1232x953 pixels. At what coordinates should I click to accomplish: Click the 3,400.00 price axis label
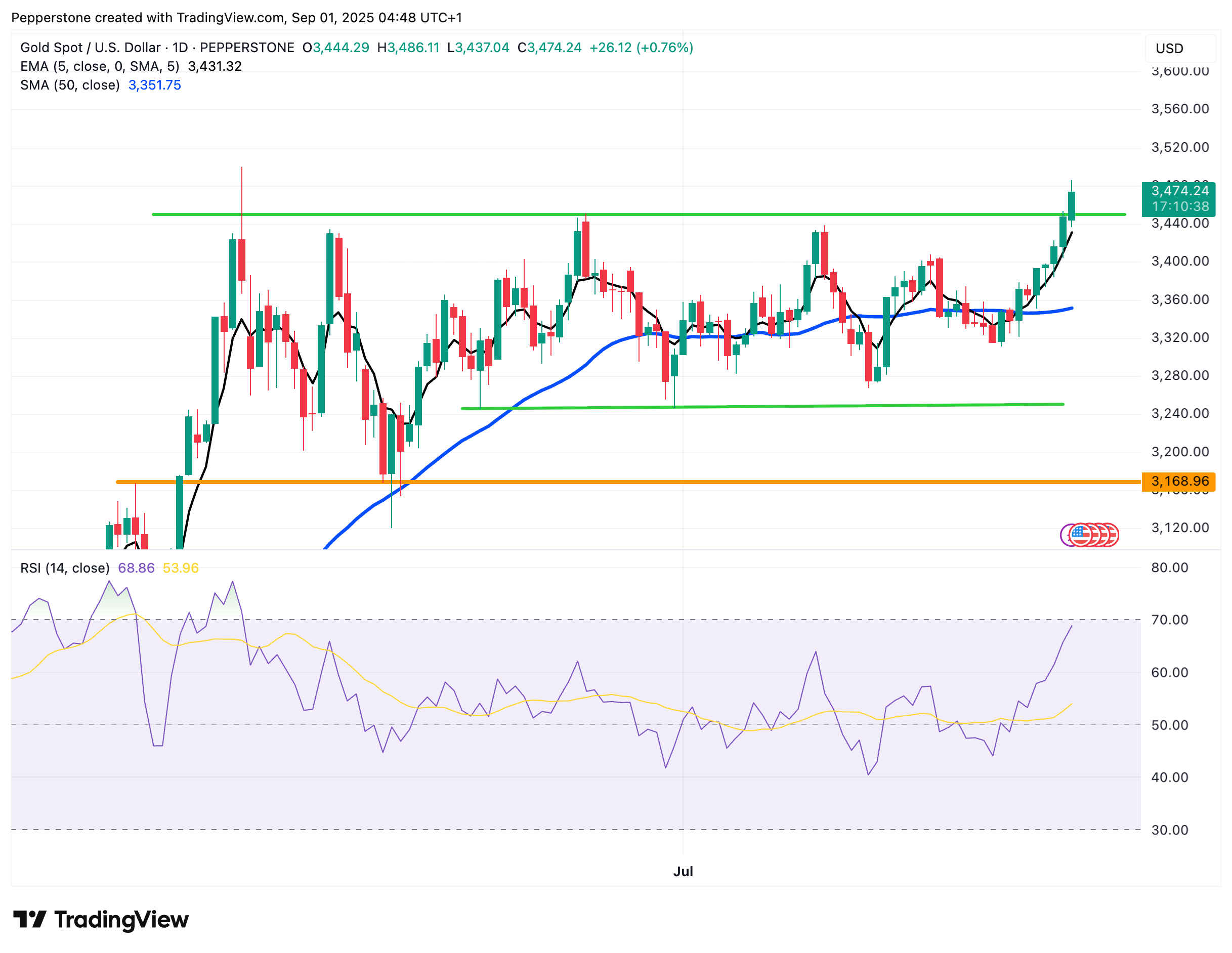tap(1179, 261)
